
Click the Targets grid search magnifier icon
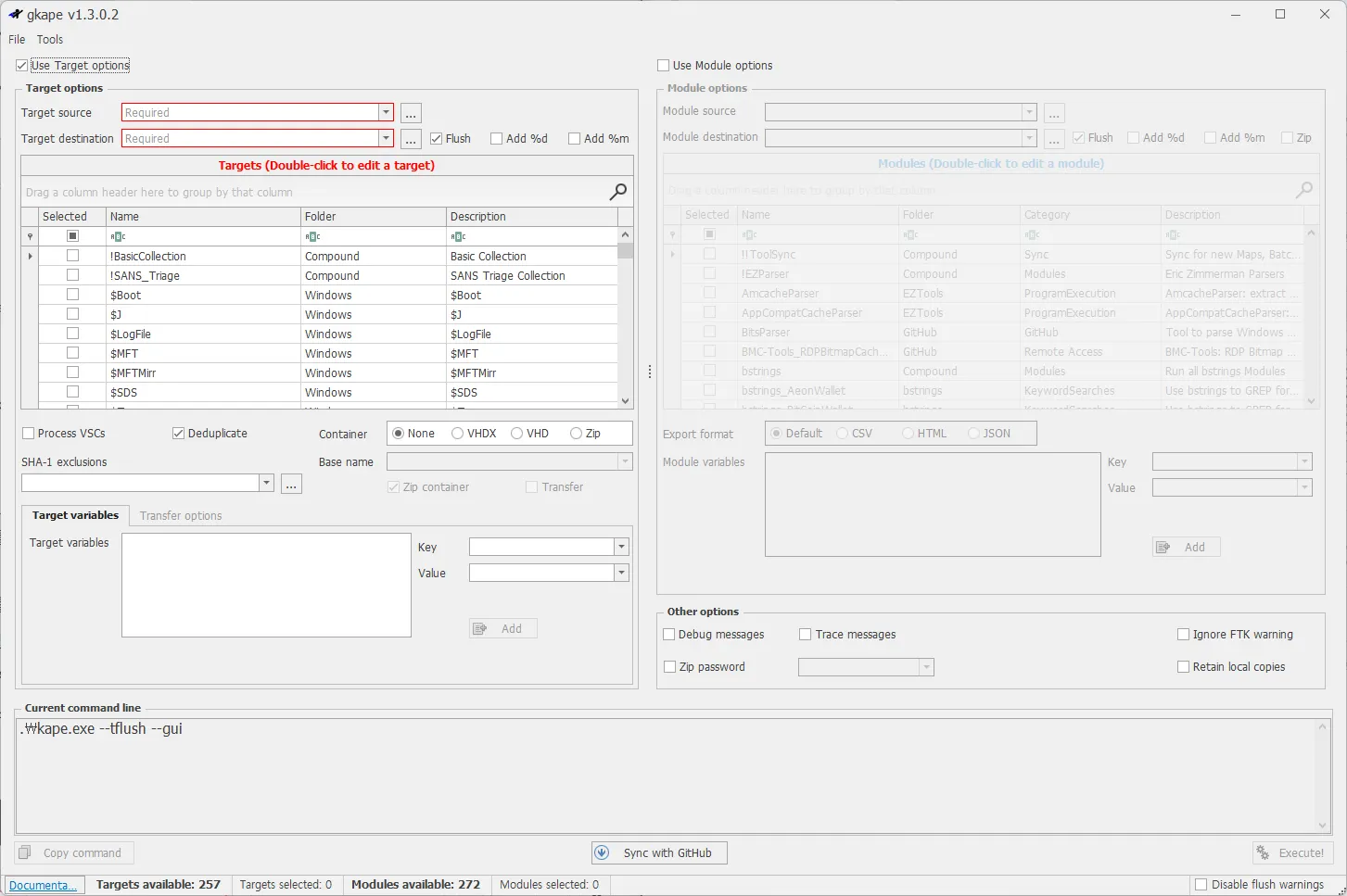coord(618,192)
